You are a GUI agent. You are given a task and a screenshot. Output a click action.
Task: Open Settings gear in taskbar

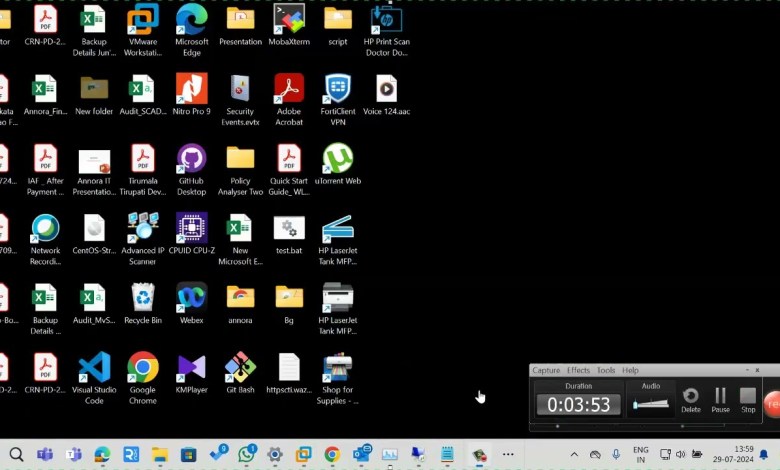click(x=275, y=454)
